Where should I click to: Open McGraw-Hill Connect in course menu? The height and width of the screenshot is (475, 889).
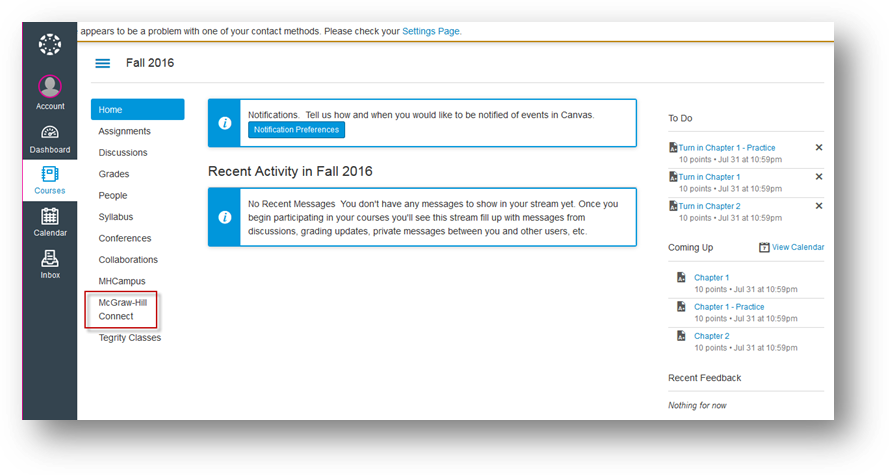point(122,309)
